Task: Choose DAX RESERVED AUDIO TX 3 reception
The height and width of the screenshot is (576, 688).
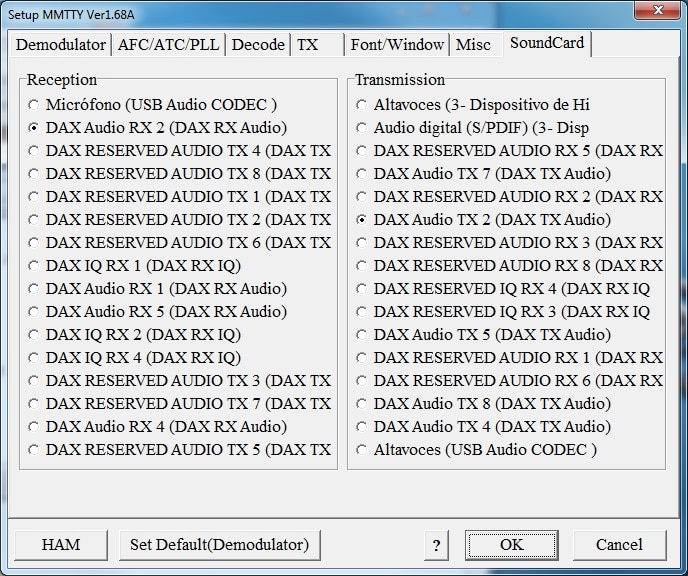Action: (179, 381)
